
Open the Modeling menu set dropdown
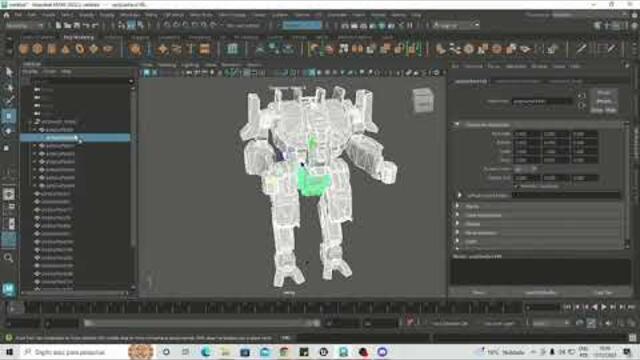click(x=24, y=25)
